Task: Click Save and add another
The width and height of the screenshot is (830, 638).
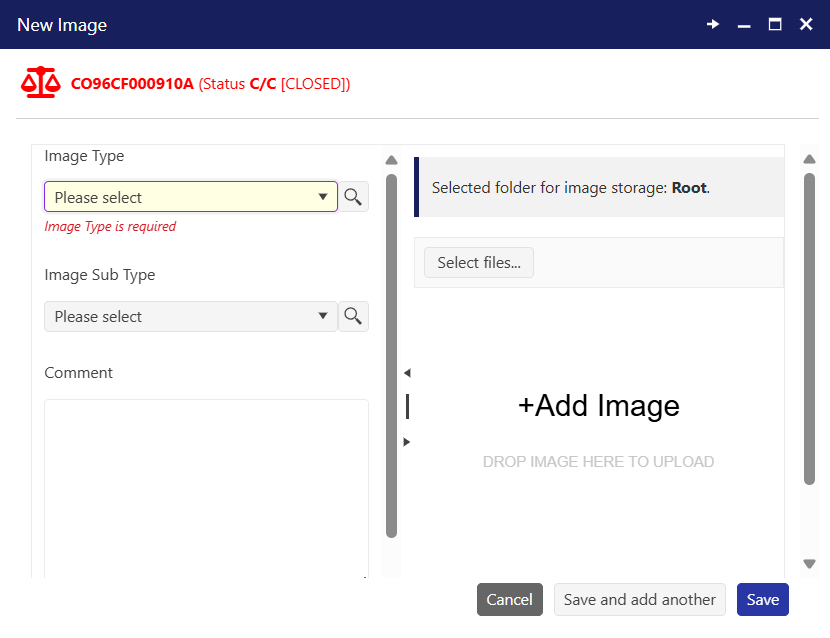Action: click(639, 600)
